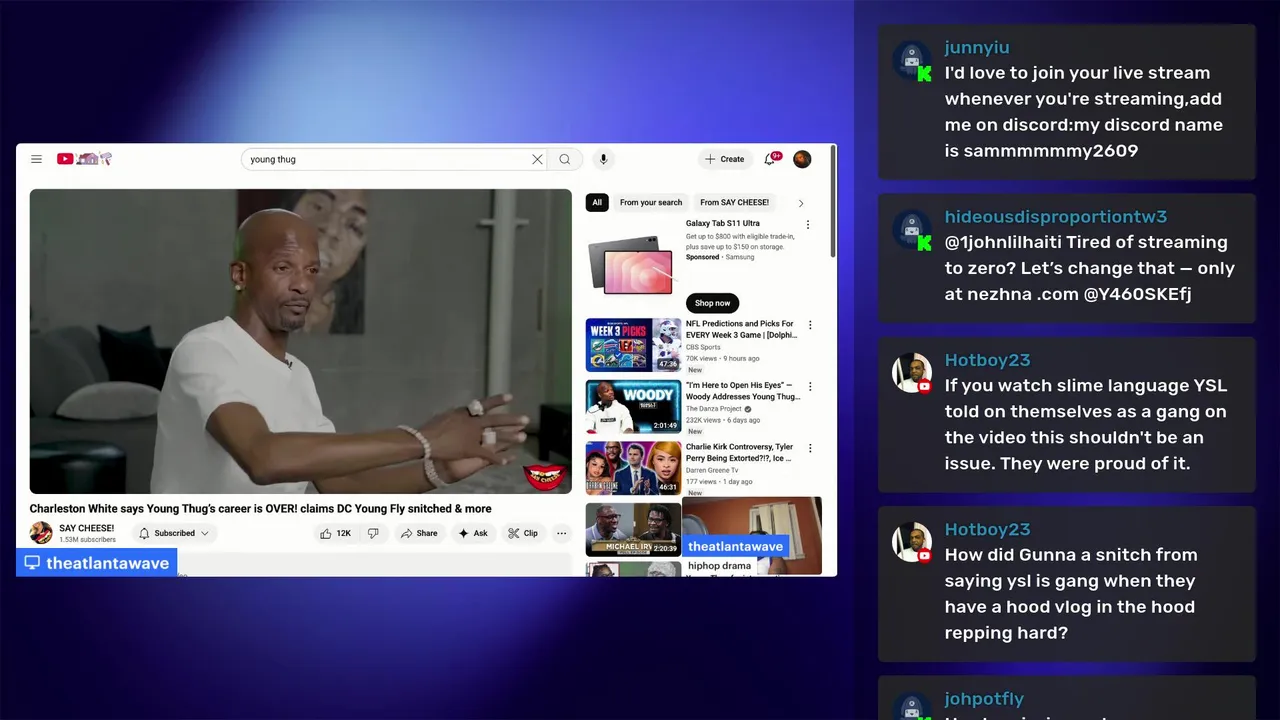Screen dimensions: 1280x720
Task: Click the Clip button
Action: 523,533
